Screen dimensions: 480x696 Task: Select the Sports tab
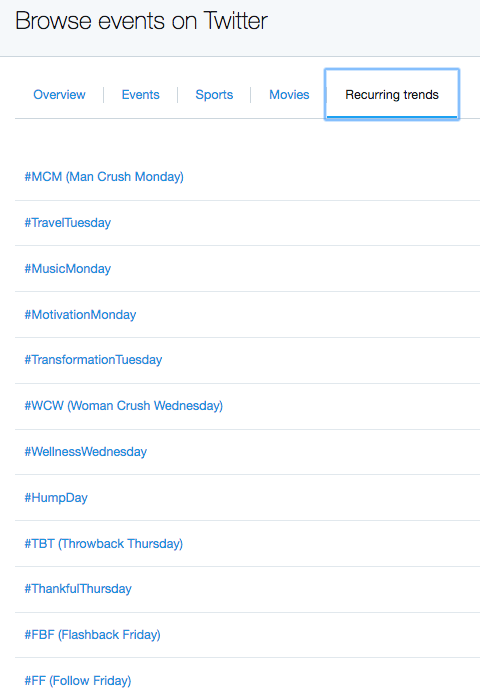(214, 95)
